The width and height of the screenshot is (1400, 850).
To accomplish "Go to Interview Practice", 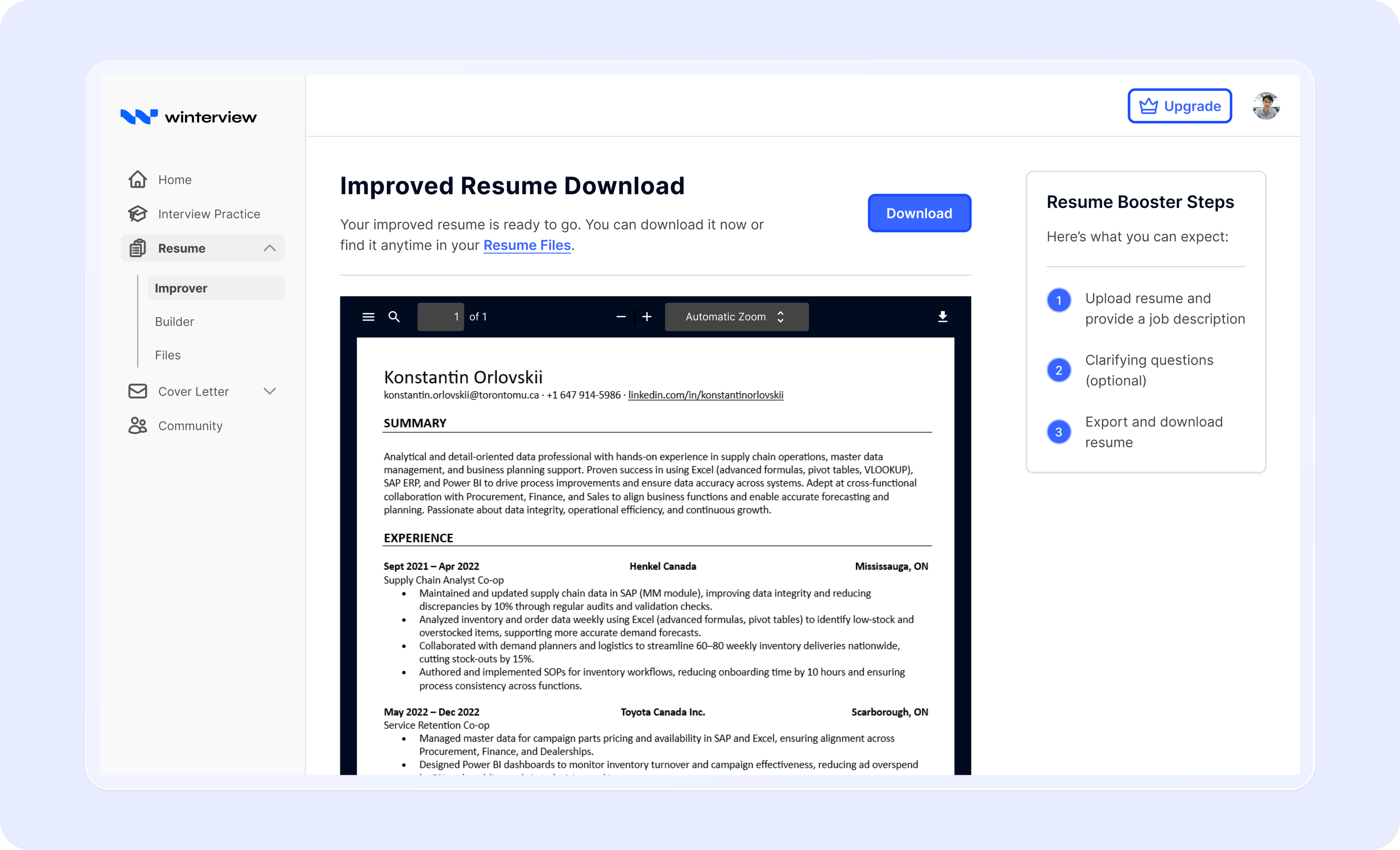I will pos(203,214).
